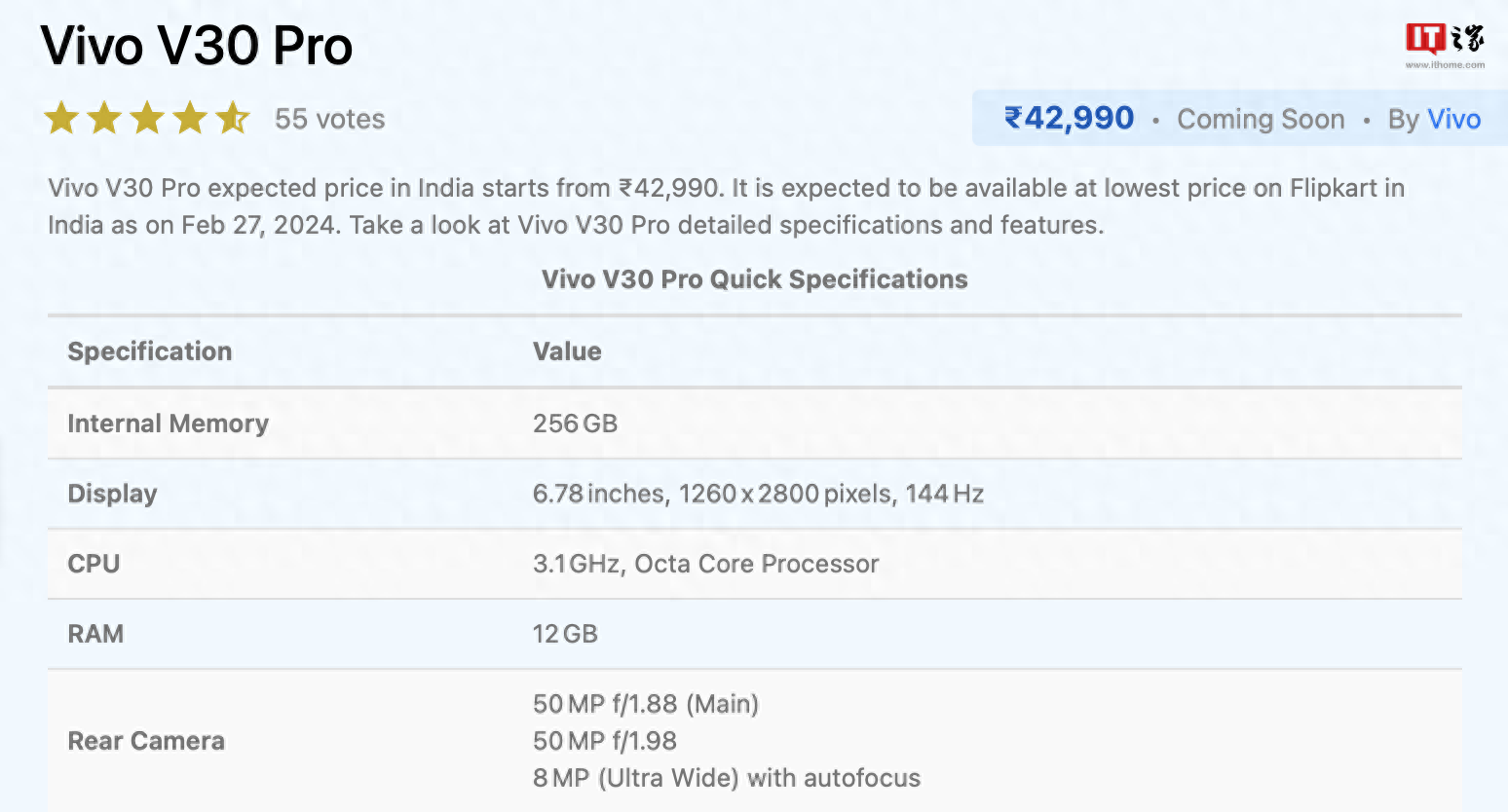
Task: Click the Value column header
Action: point(567,351)
